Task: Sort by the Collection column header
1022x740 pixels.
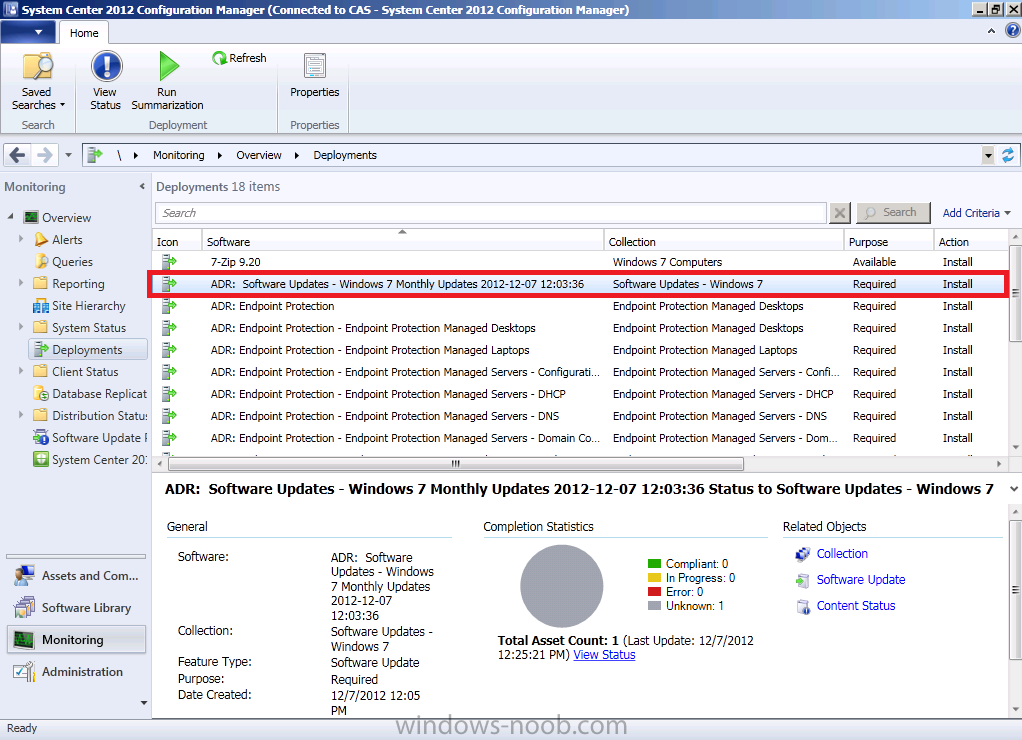Action: (x=724, y=241)
